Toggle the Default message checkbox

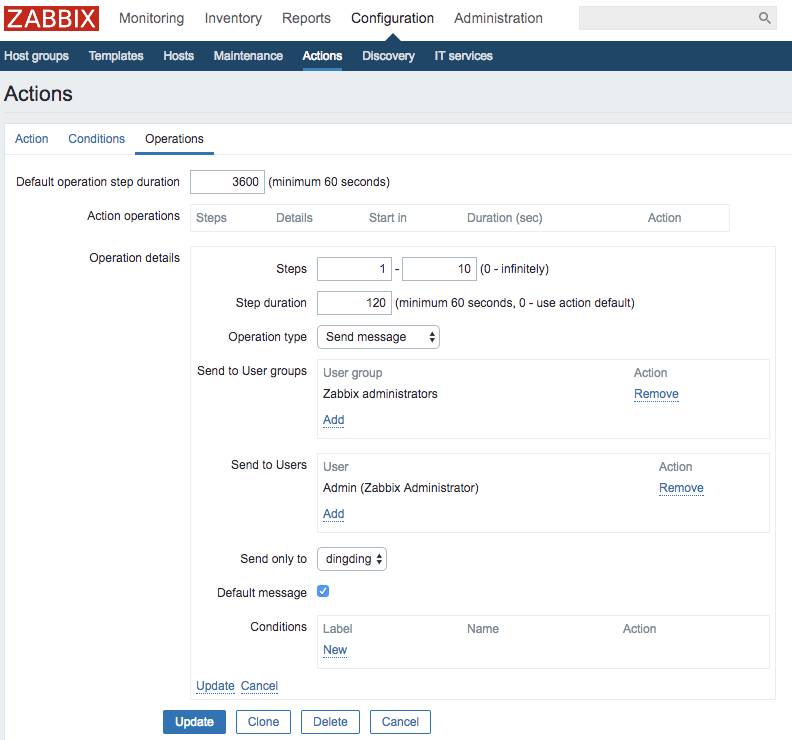tap(323, 591)
